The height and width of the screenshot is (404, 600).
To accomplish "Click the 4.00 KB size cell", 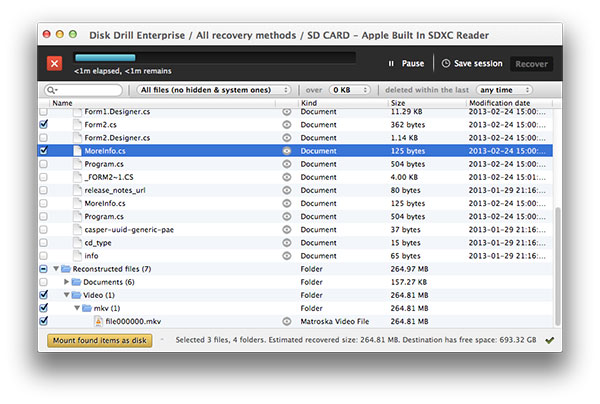I will pyautogui.click(x=404, y=177).
